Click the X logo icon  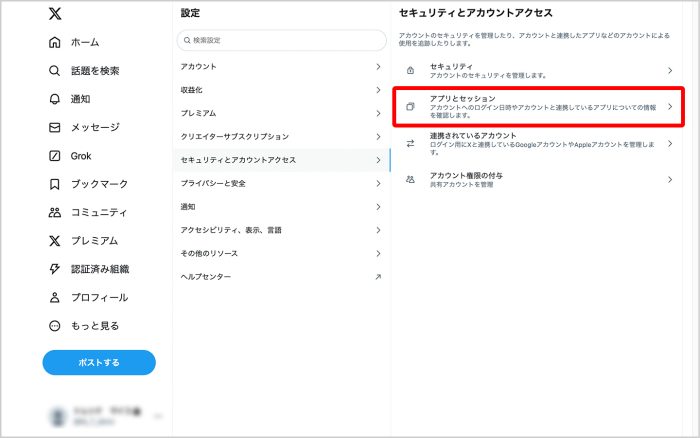coord(55,14)
